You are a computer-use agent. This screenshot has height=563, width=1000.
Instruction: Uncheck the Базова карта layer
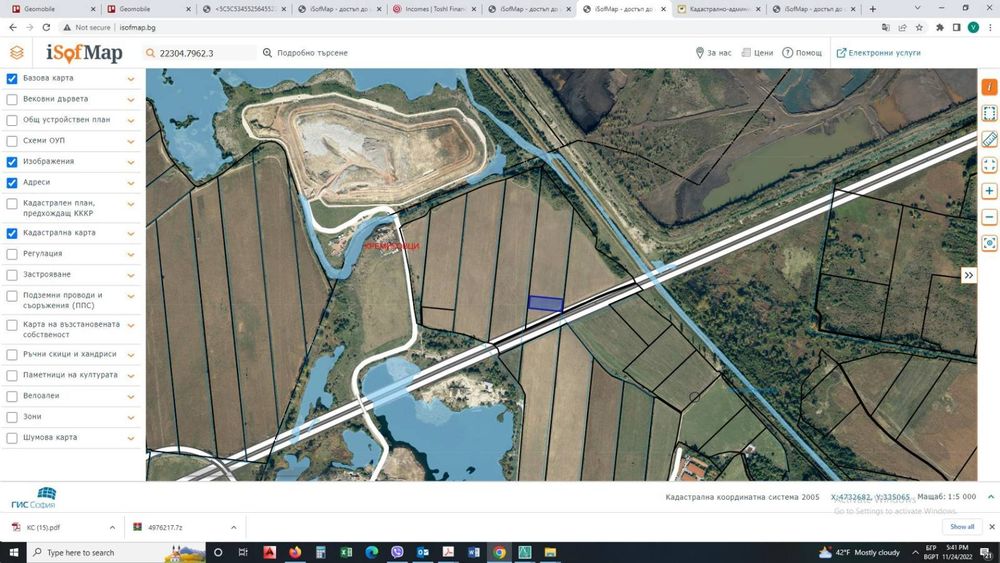(12, 78)
